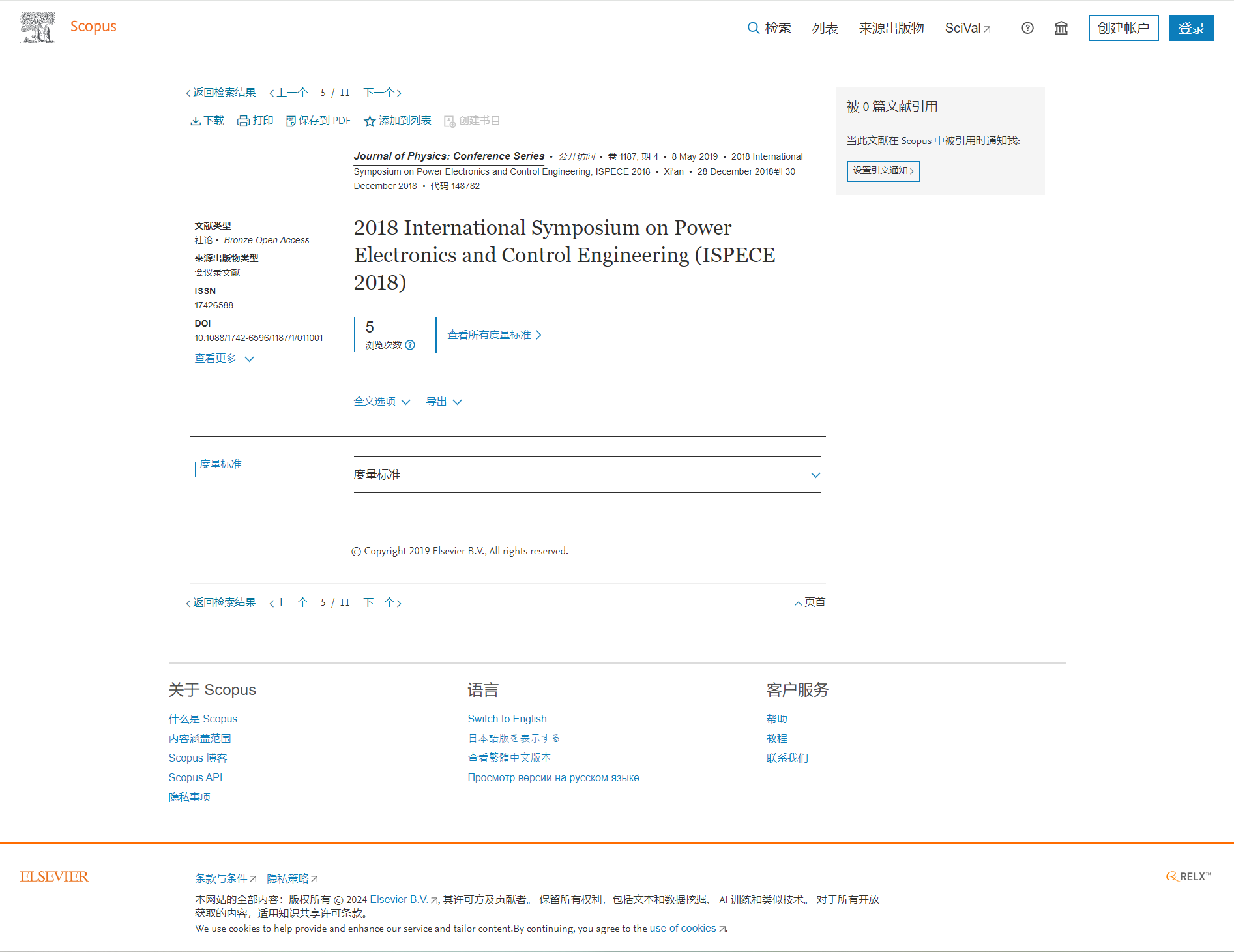Image resolution: width=1234 pixels, height=952 pixels.
Task: Click the 创建帐户 button
Action: tap(1123, 28)
